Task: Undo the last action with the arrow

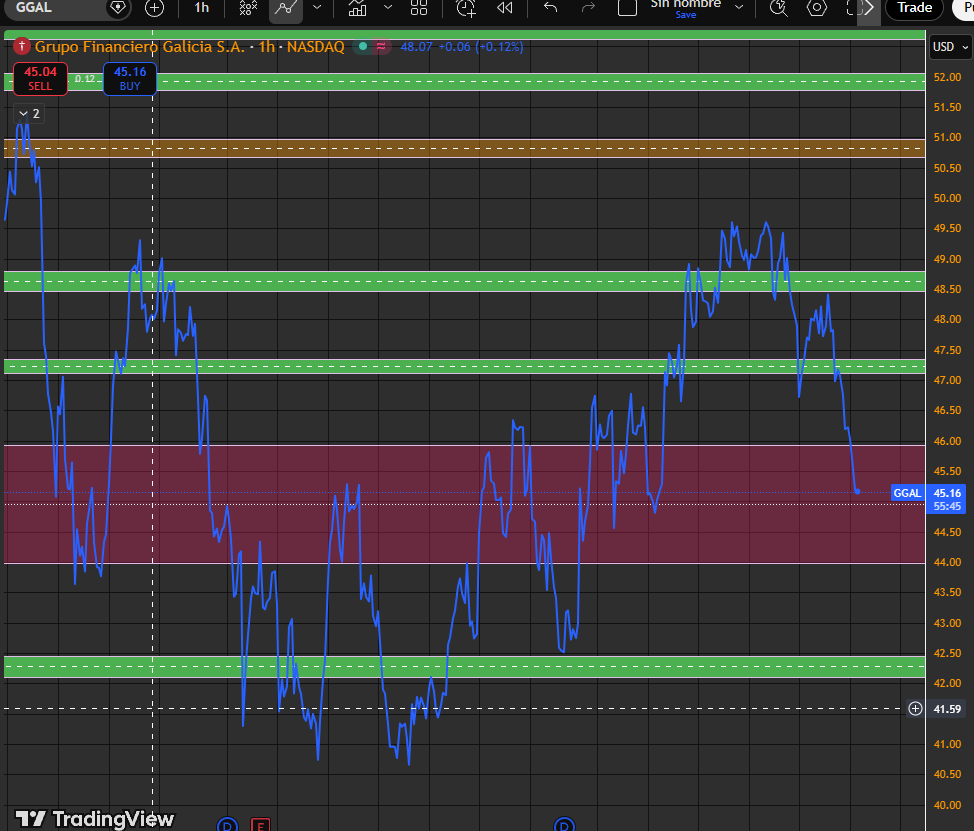Action: click(550, 8)
